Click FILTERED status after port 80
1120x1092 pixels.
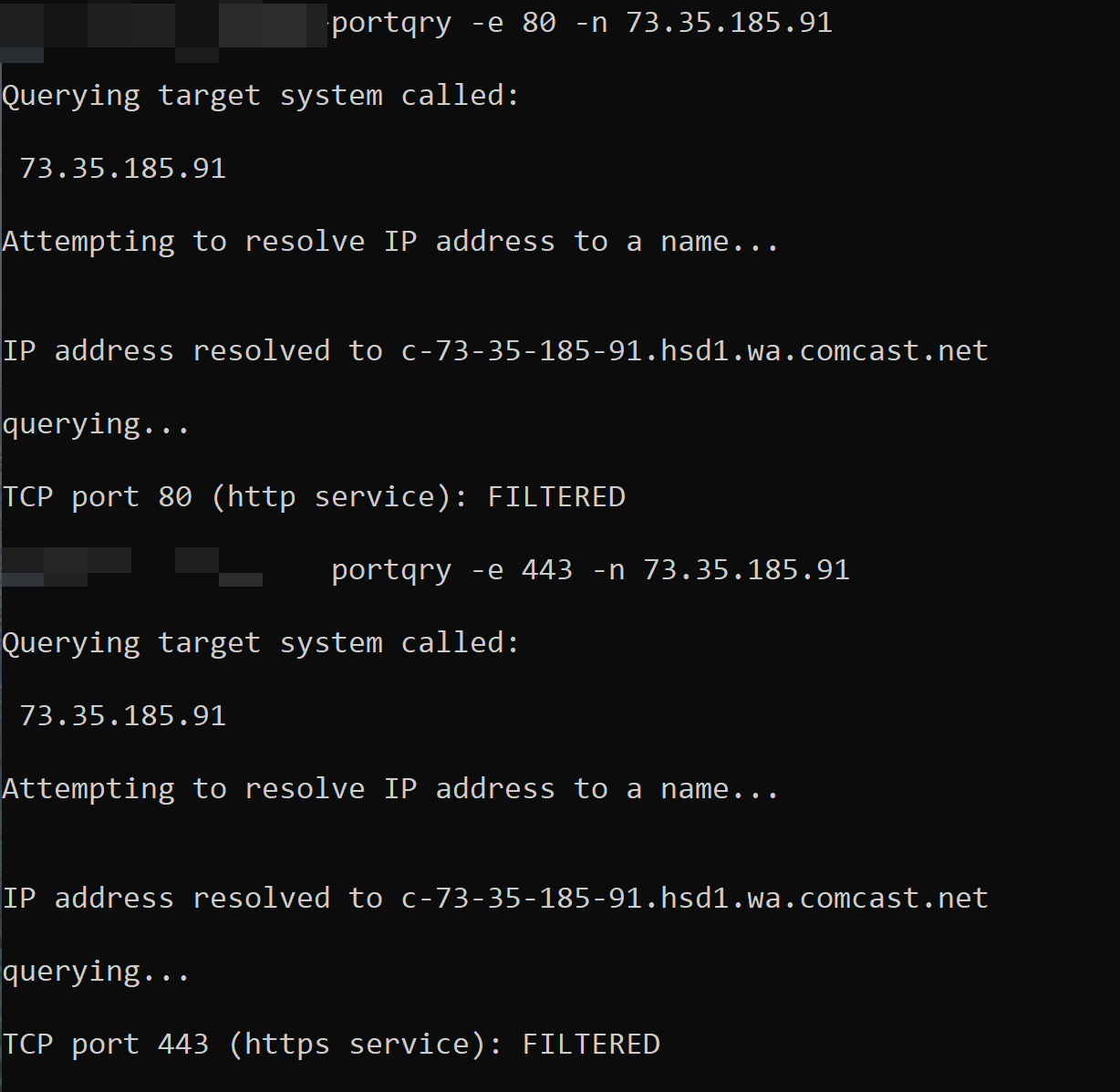pos(556,497)
